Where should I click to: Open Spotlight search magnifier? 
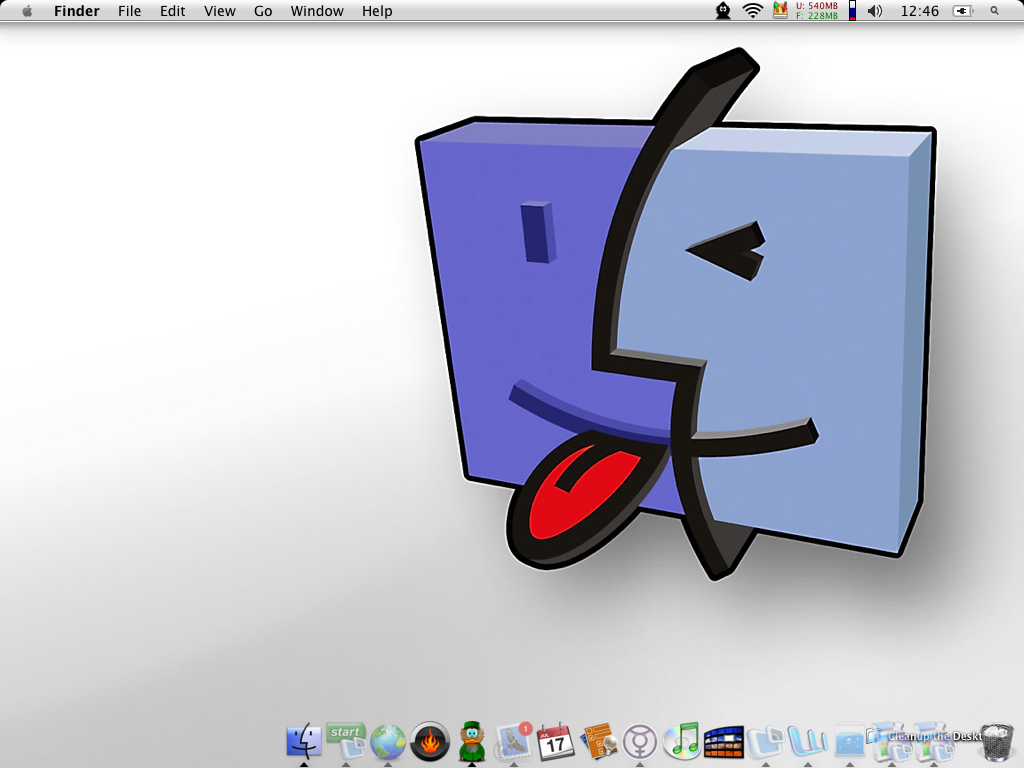[995, 11]
